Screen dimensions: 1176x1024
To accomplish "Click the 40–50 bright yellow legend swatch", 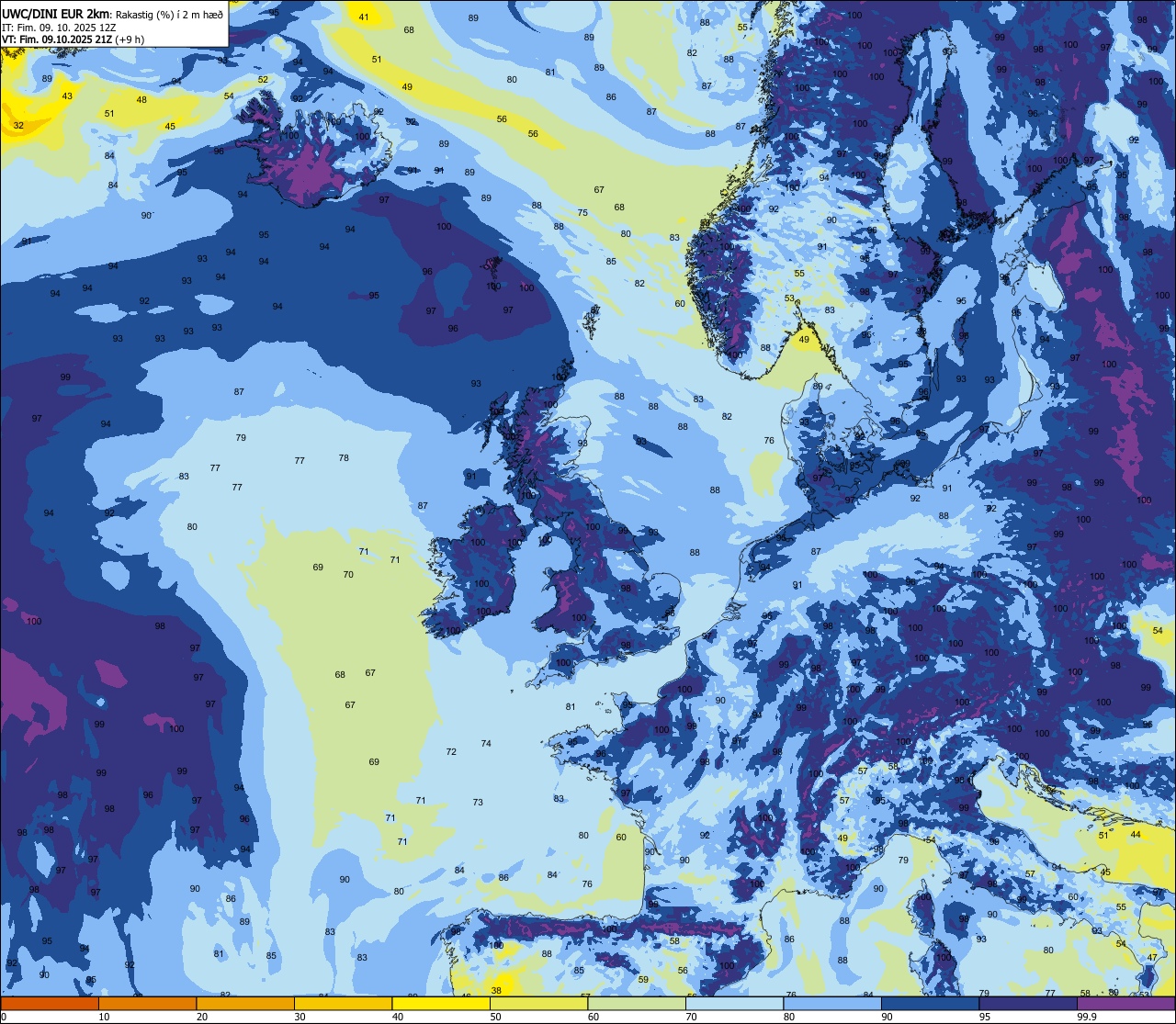I will 441,1003.
